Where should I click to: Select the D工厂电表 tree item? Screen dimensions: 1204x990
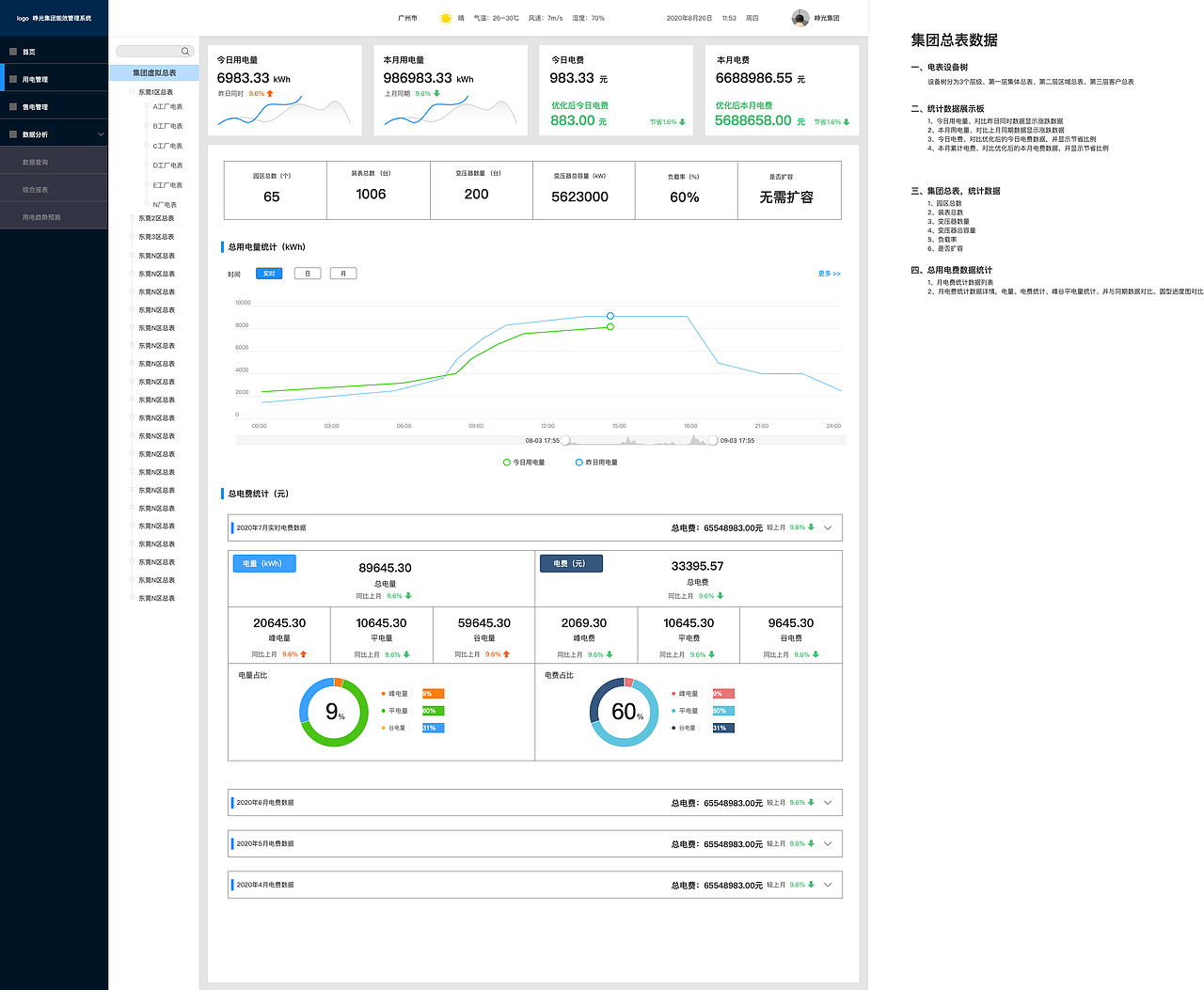[167, 165]
